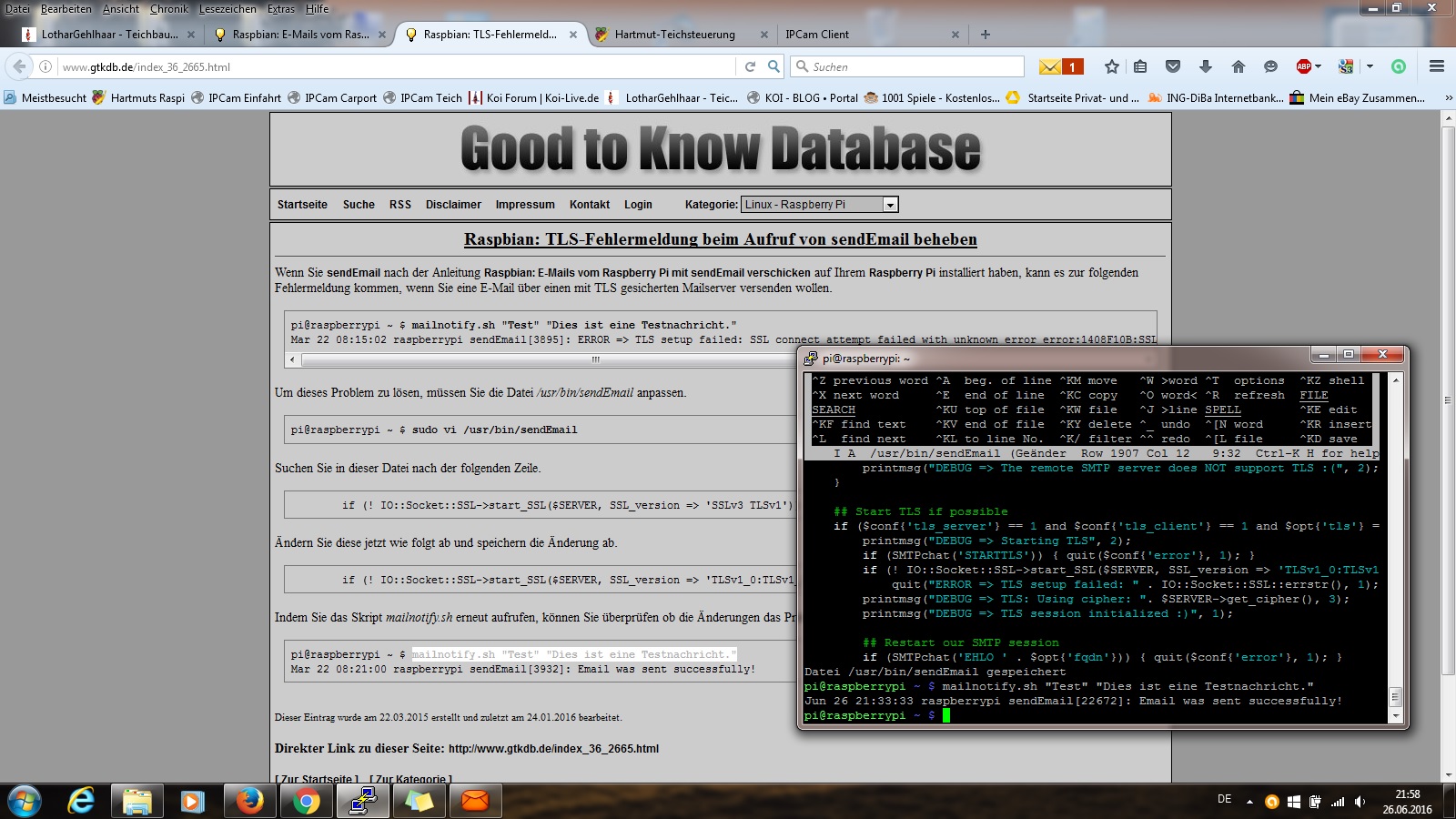Viewport: 1456px width, 819px height.
Task: Expand the Adblock Plus dropdown arrow
Action: pyautogui.click(x=1318, y=66)
